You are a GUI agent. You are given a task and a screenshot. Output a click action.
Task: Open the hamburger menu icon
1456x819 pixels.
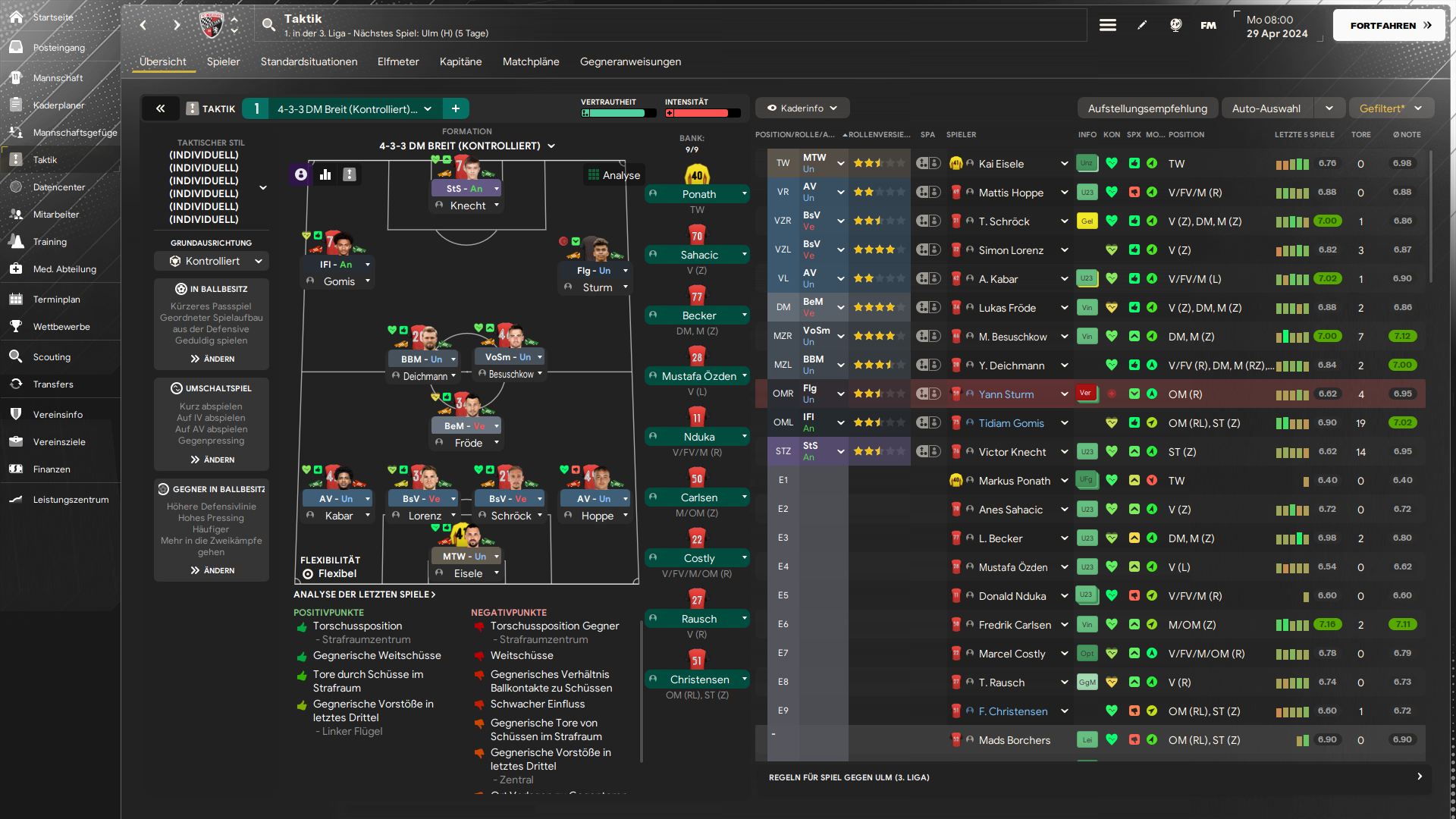(1108, 25)
